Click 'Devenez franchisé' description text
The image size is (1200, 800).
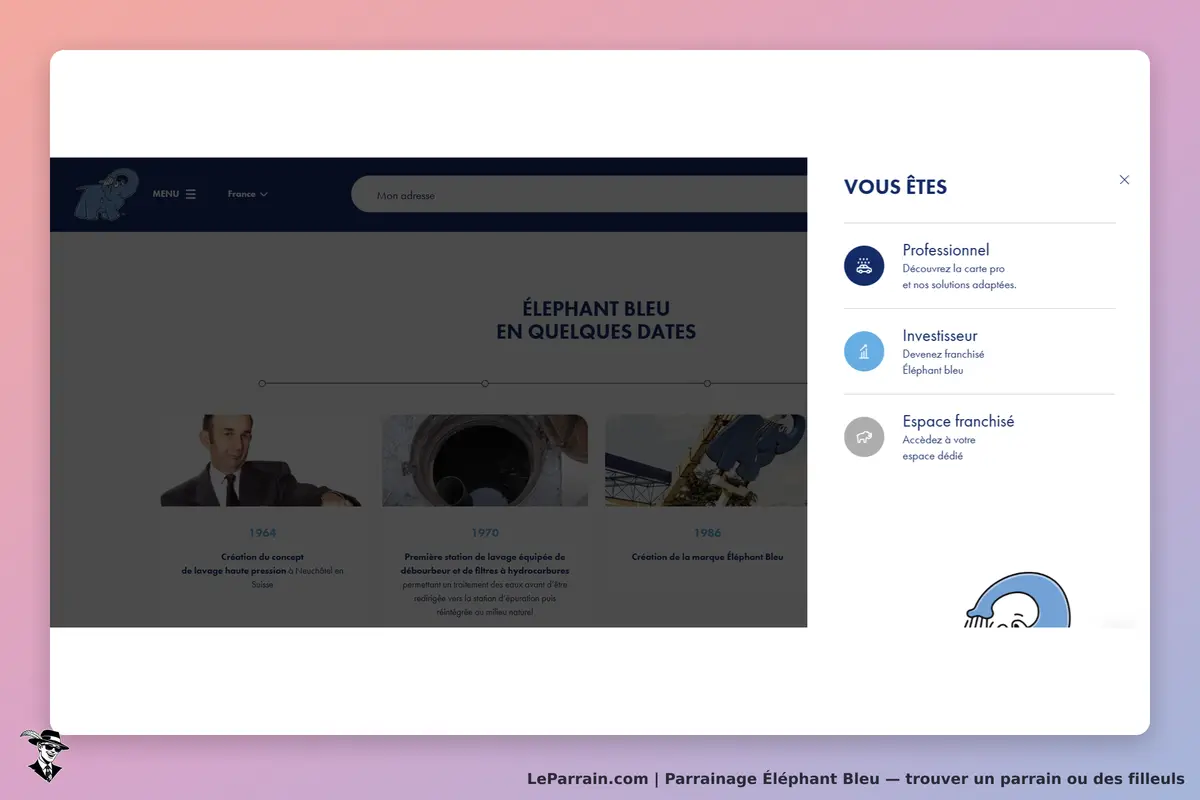(x=943, y=354)
